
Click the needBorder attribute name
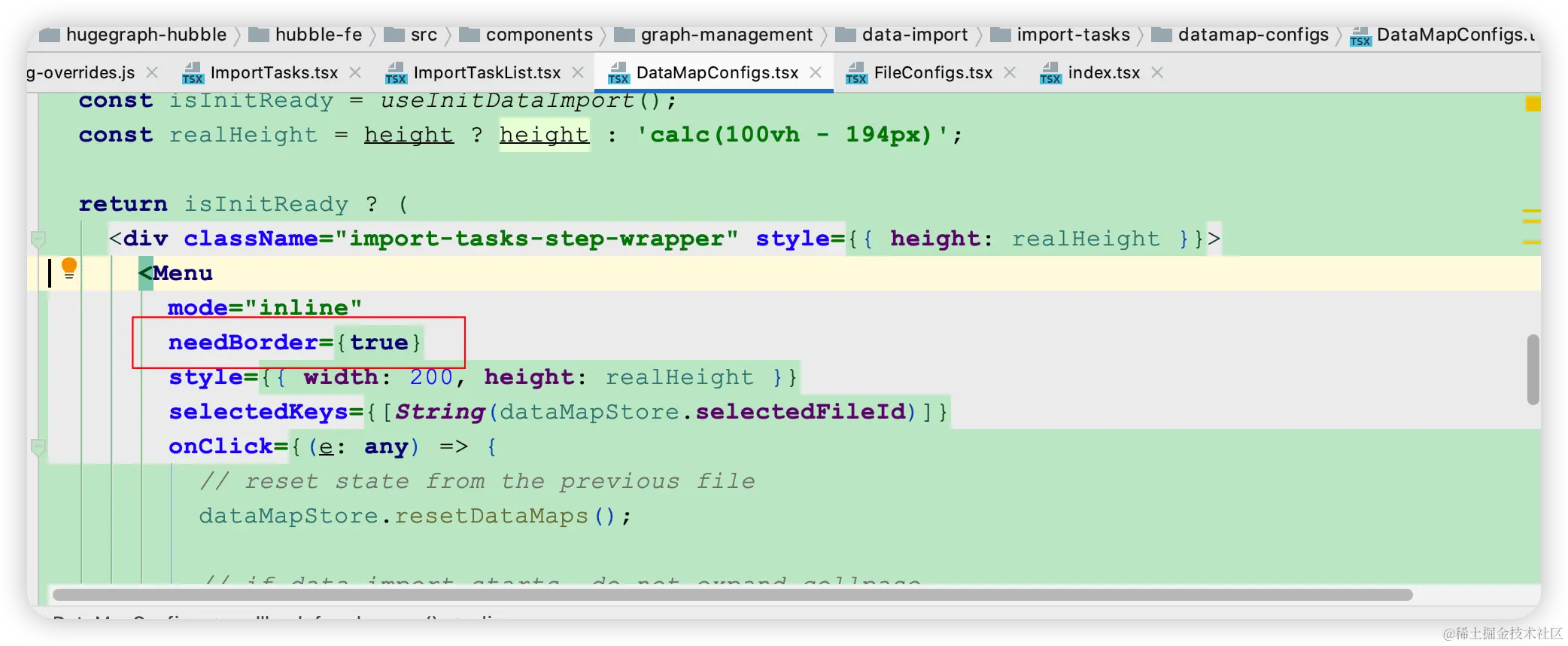click(243, 343)
